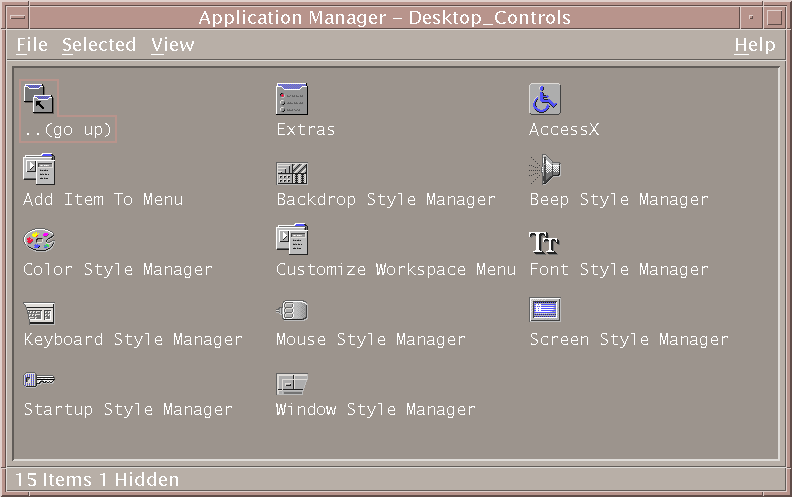This screenshot has width=792, height=497.
Task: Click the Screen Style Manager icon
Action: (x=545, y=310)
